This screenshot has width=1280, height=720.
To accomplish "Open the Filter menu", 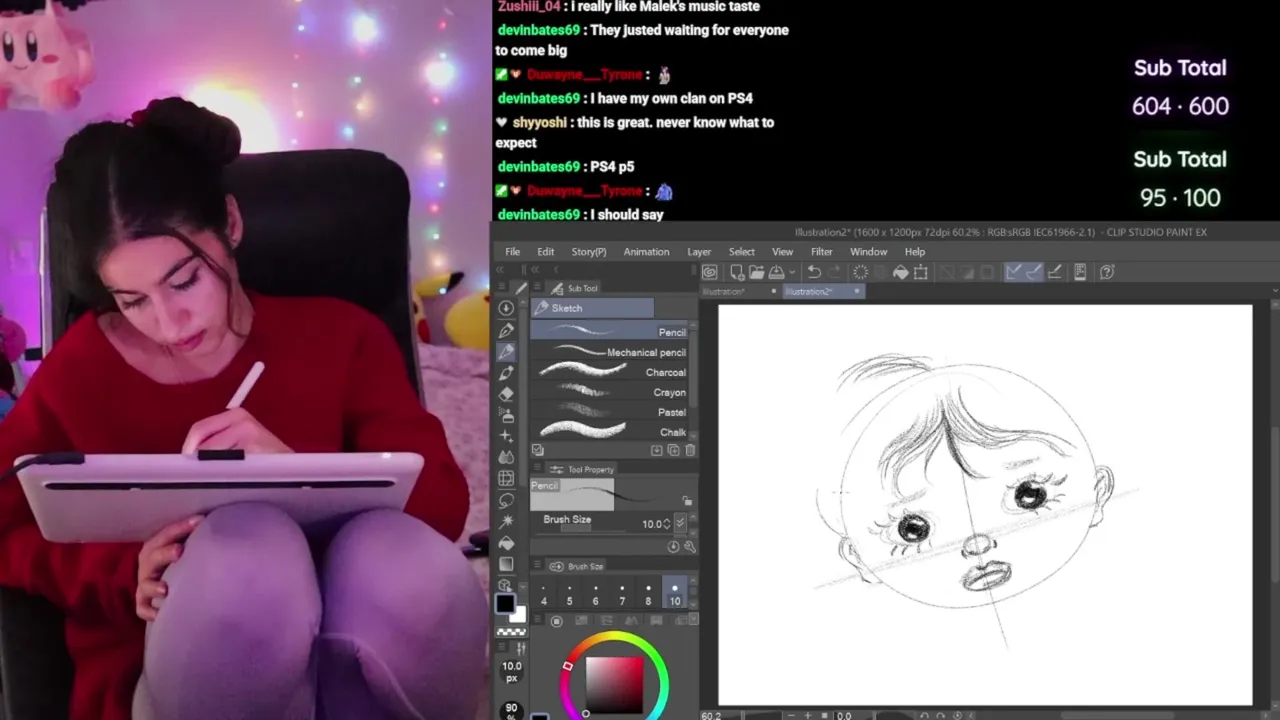I will 821,252.
